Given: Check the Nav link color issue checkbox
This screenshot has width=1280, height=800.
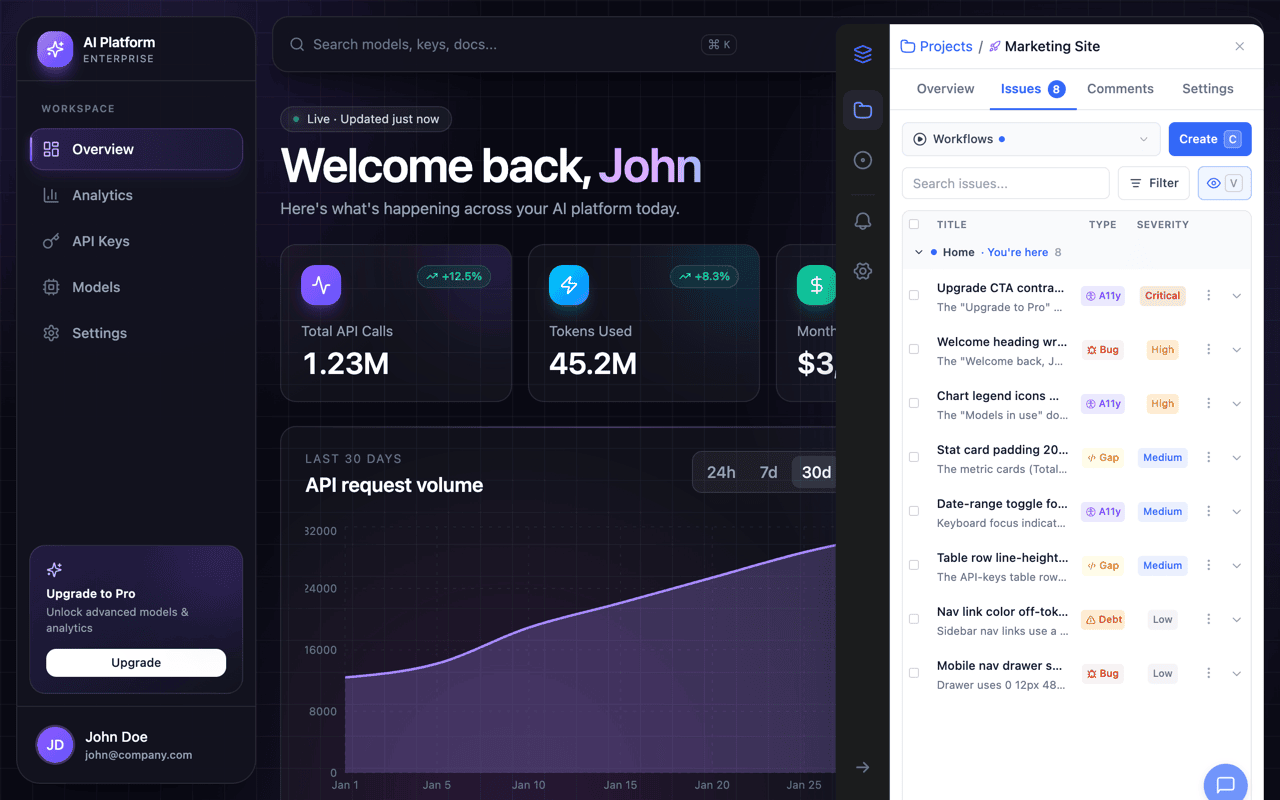Looking at the screenshot, I should [914, 620].
